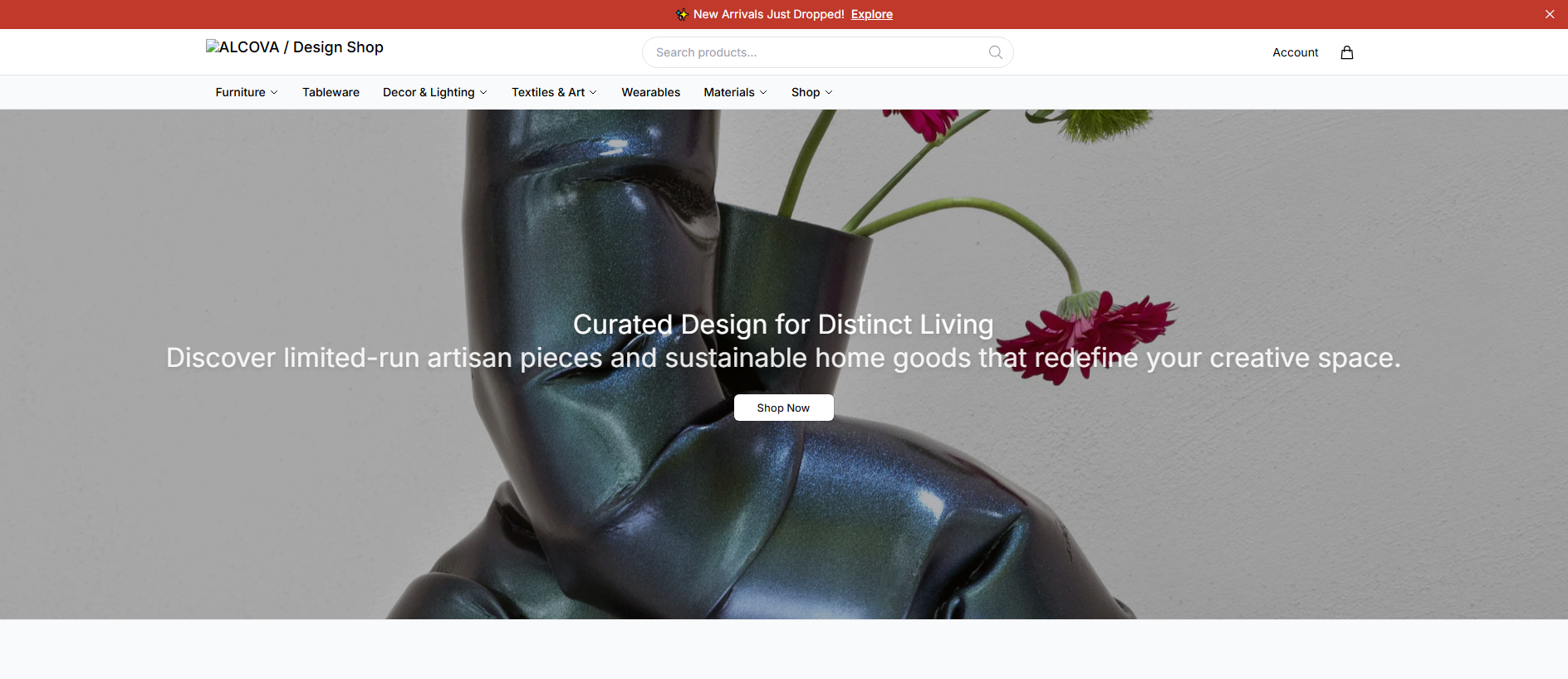Expand the Furniture dropdown menu

(247, 92)
